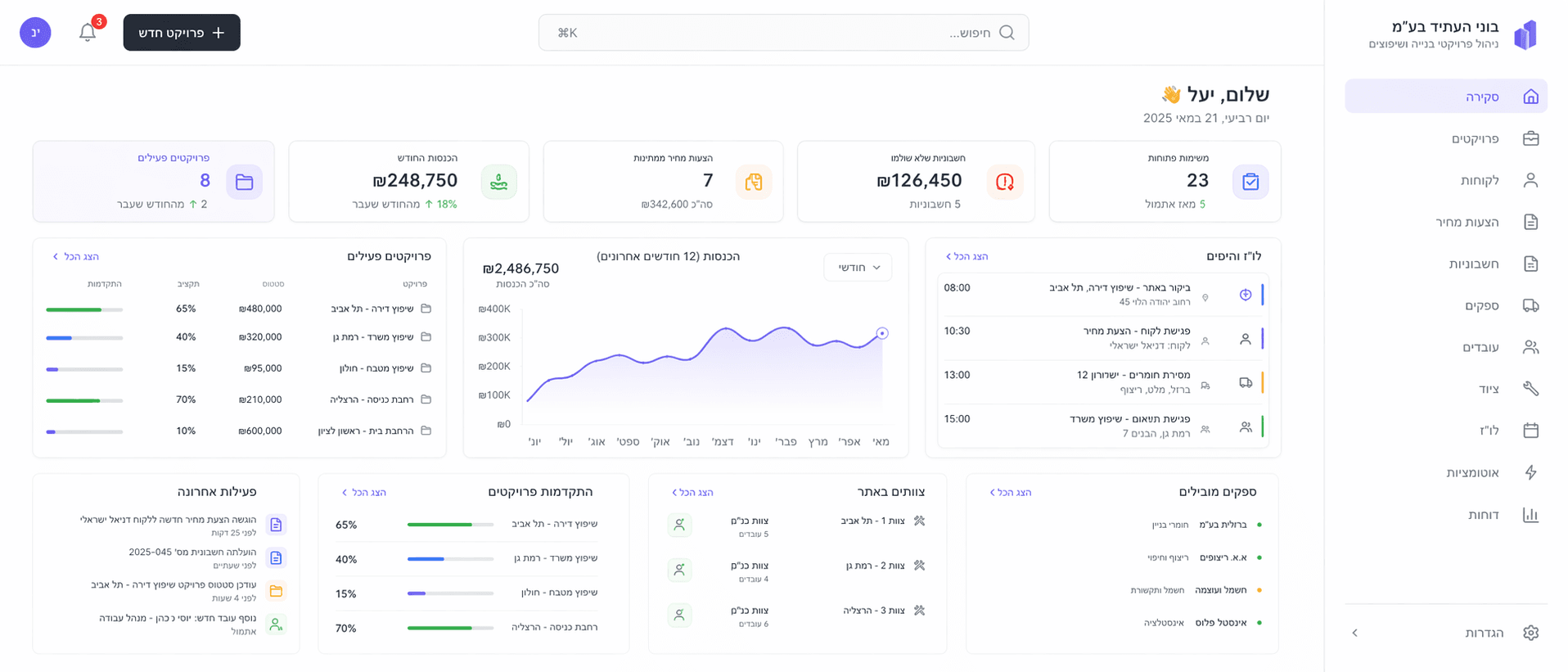The image size is (1568, 672).
Task: Click הצג הכל in the התקדמות פרויקטים card
Action: tap(363, 492)
